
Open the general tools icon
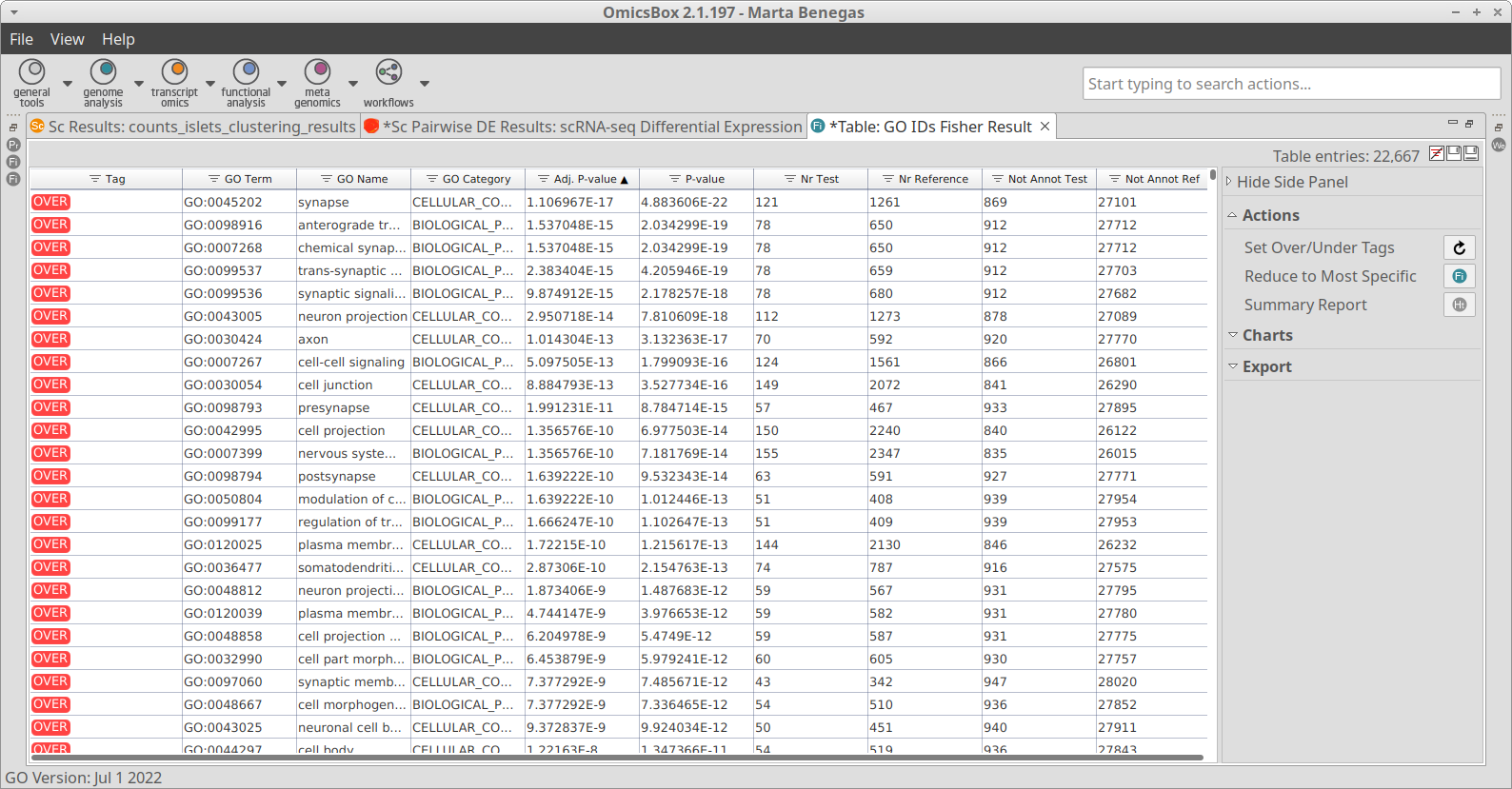click(x=31, y=72)
